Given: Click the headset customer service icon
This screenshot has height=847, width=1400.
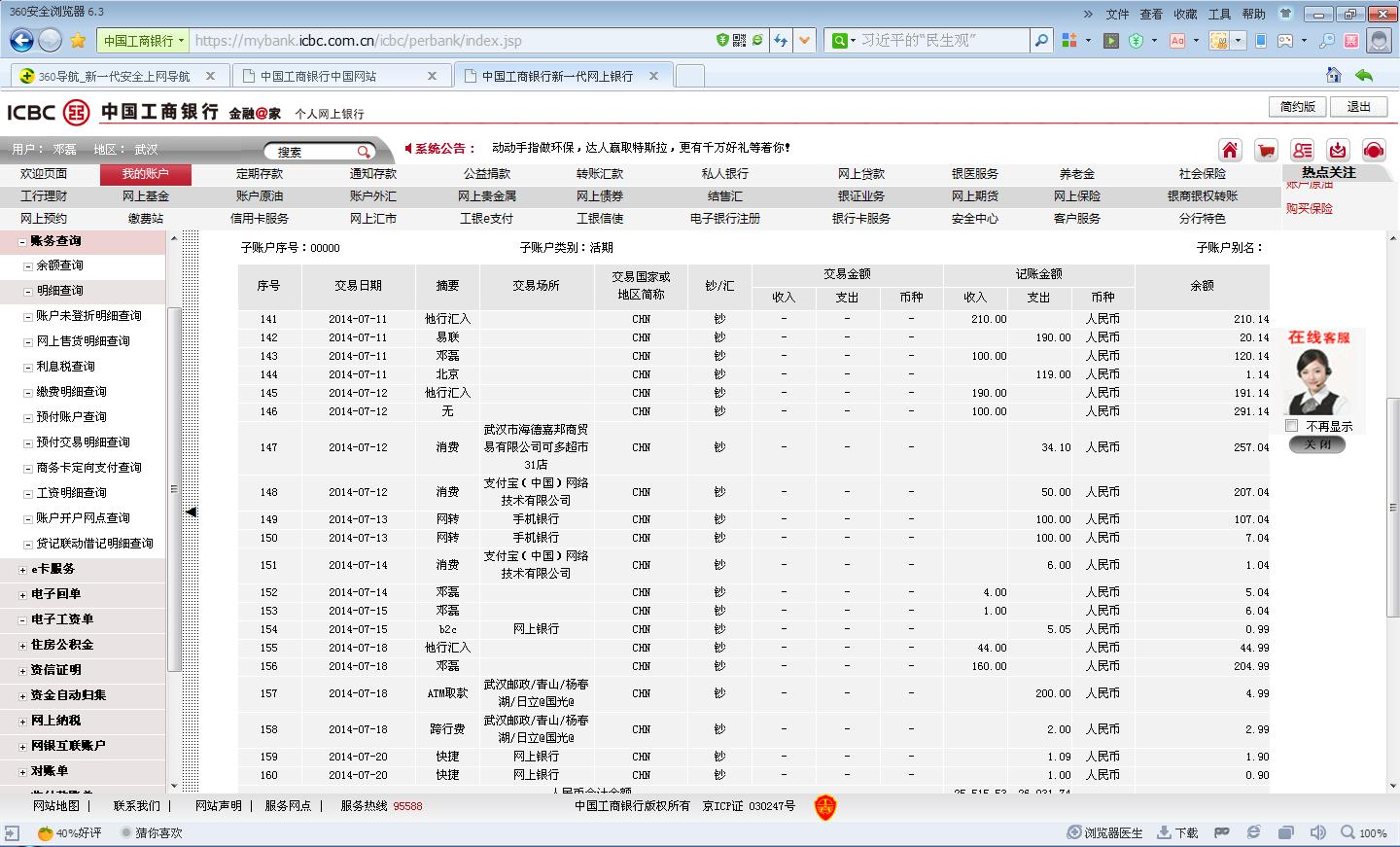Looking at the screenshot, I should coord(1374,150).
